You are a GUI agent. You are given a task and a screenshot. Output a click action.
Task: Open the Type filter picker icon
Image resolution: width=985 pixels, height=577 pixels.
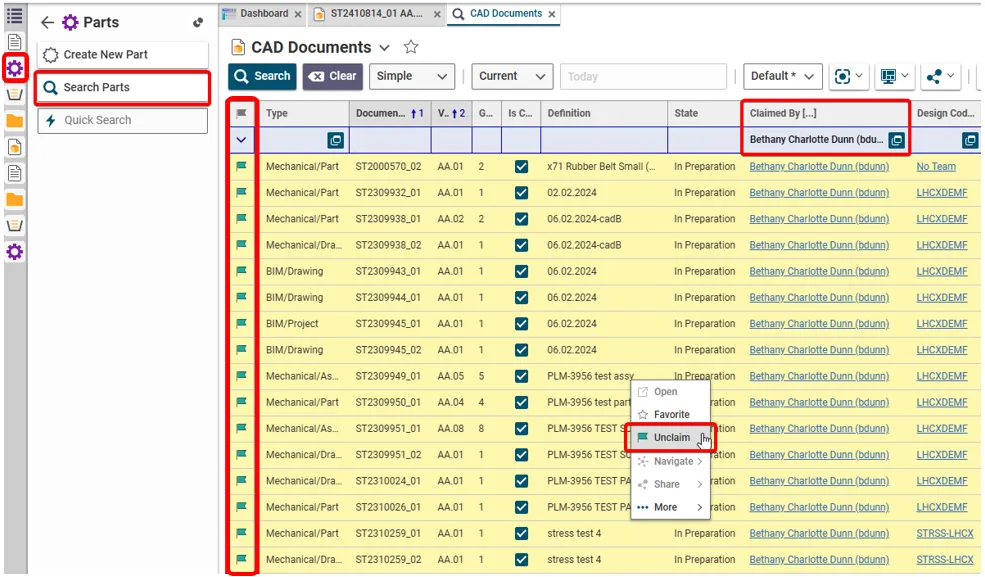click(x=335, y=140)
